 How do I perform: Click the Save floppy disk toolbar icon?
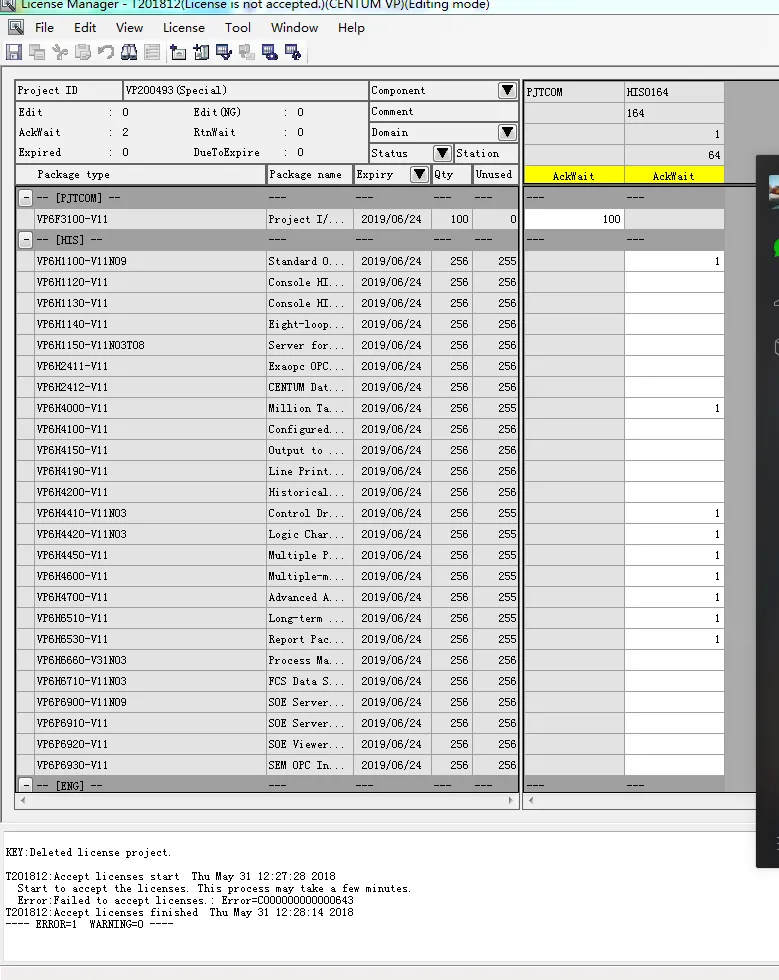pos(13,52)
